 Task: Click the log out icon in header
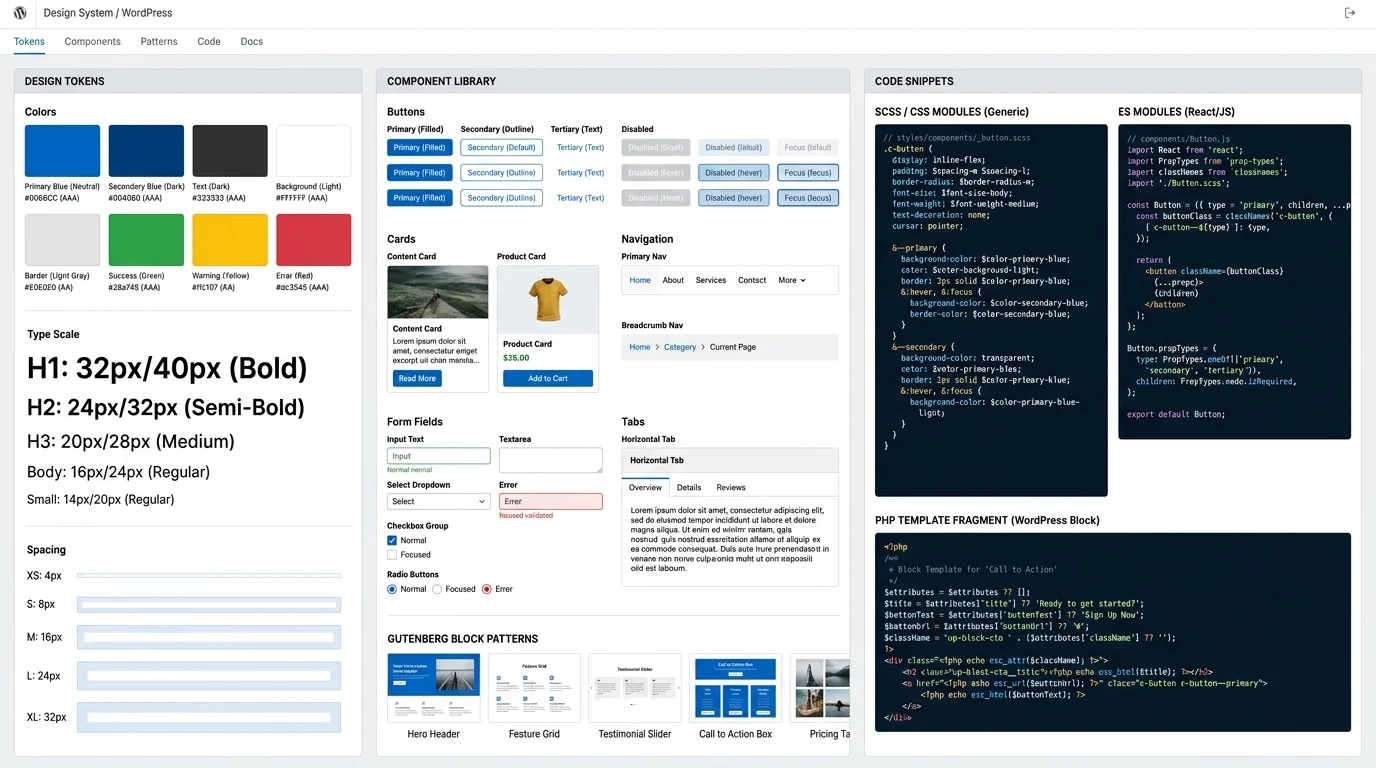[1350, 13]
